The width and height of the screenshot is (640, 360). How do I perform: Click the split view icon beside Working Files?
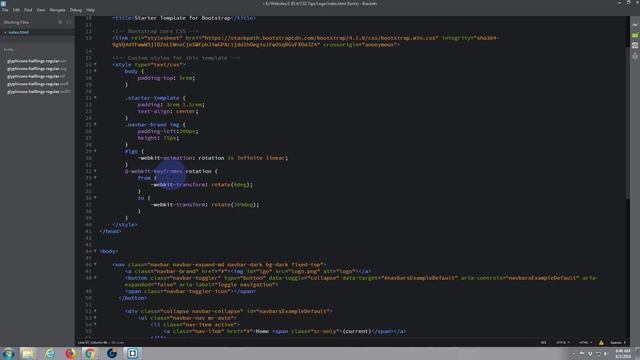coord(69,22)
